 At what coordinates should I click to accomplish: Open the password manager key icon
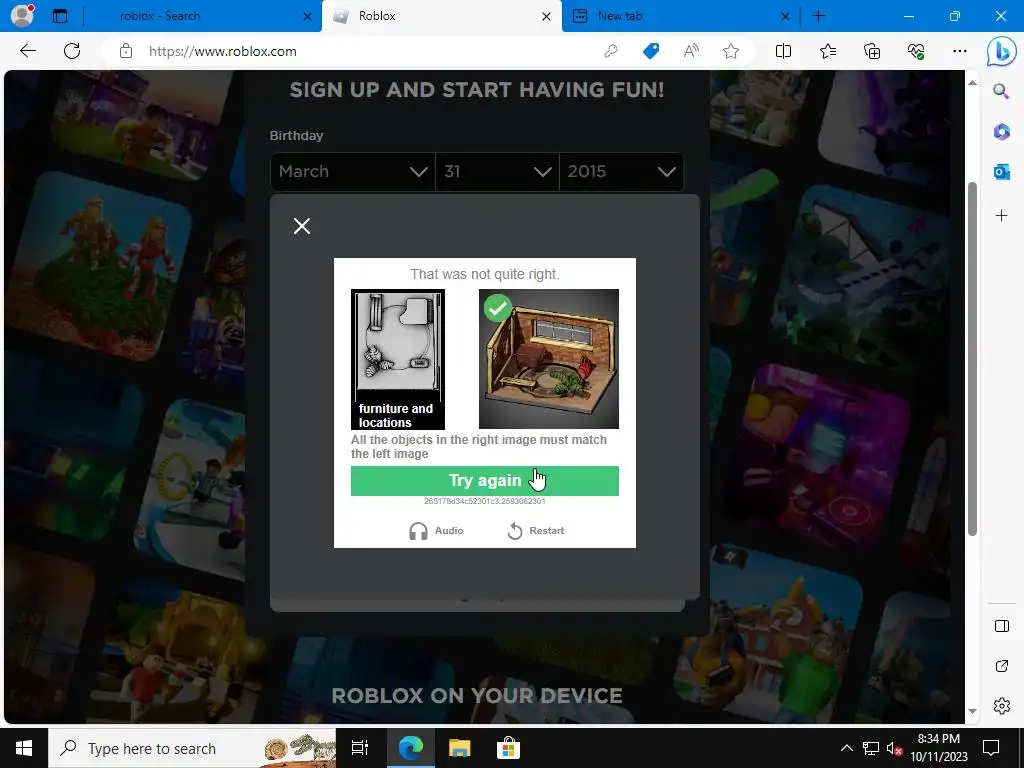611,51
